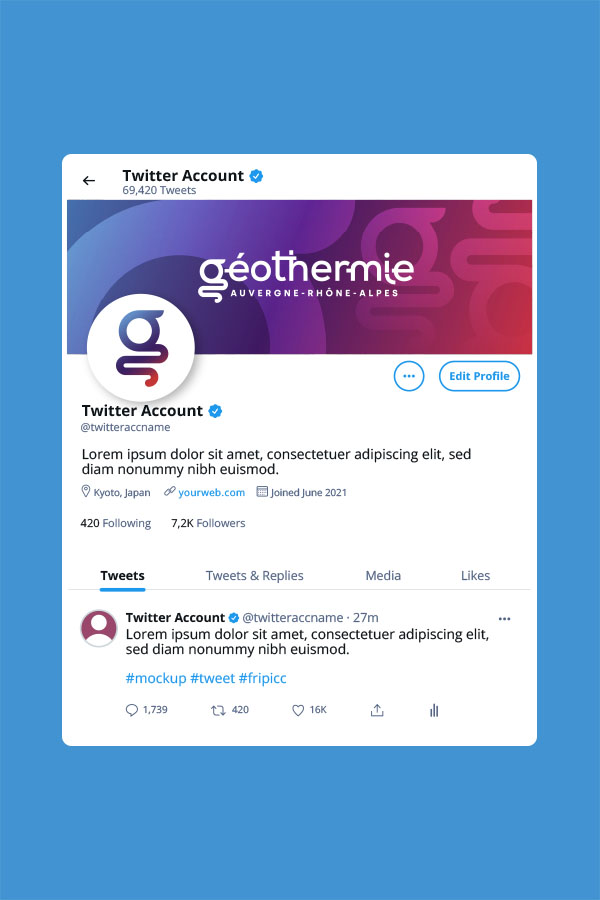Open profile three-dot options button
The image size is (600, 900).
409,376
